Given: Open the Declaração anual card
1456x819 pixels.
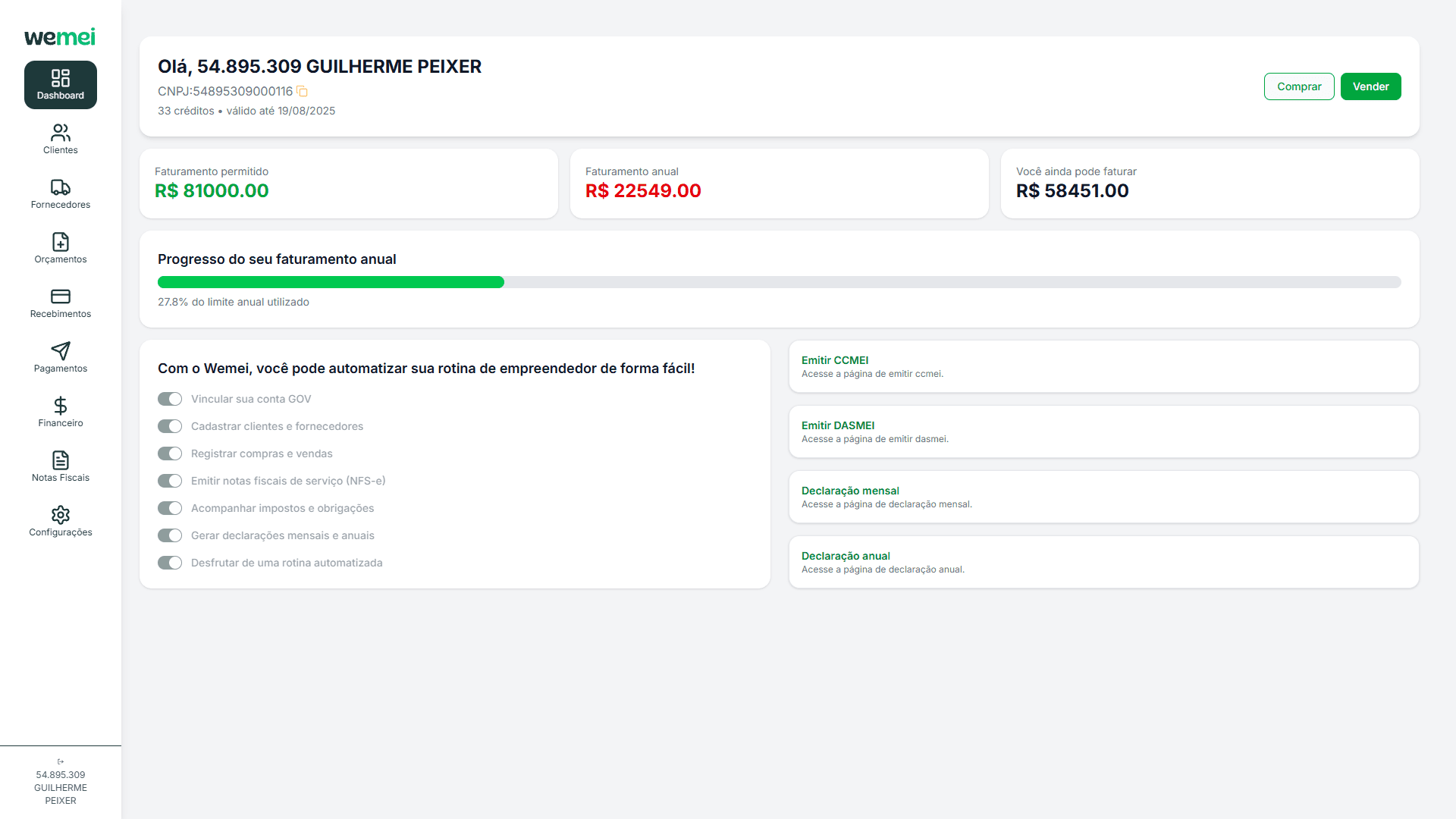Looking at the screenshot, I should (846, 555).
